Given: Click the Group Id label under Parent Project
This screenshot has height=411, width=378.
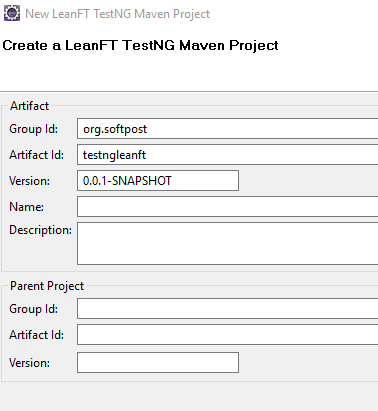Looking at the screenshot, I should (33, 309).
